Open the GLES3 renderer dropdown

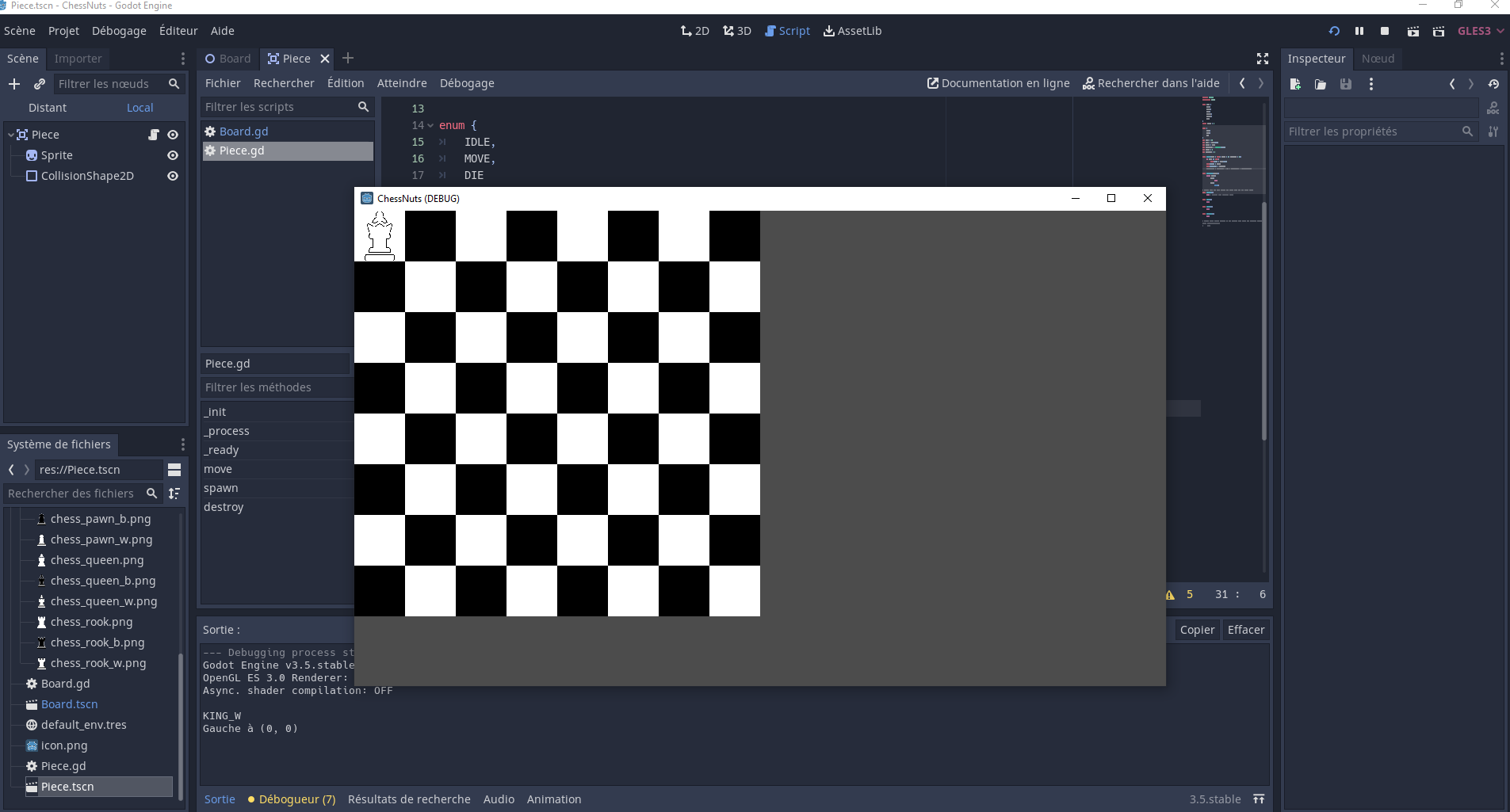click(x=1480, y=31)
